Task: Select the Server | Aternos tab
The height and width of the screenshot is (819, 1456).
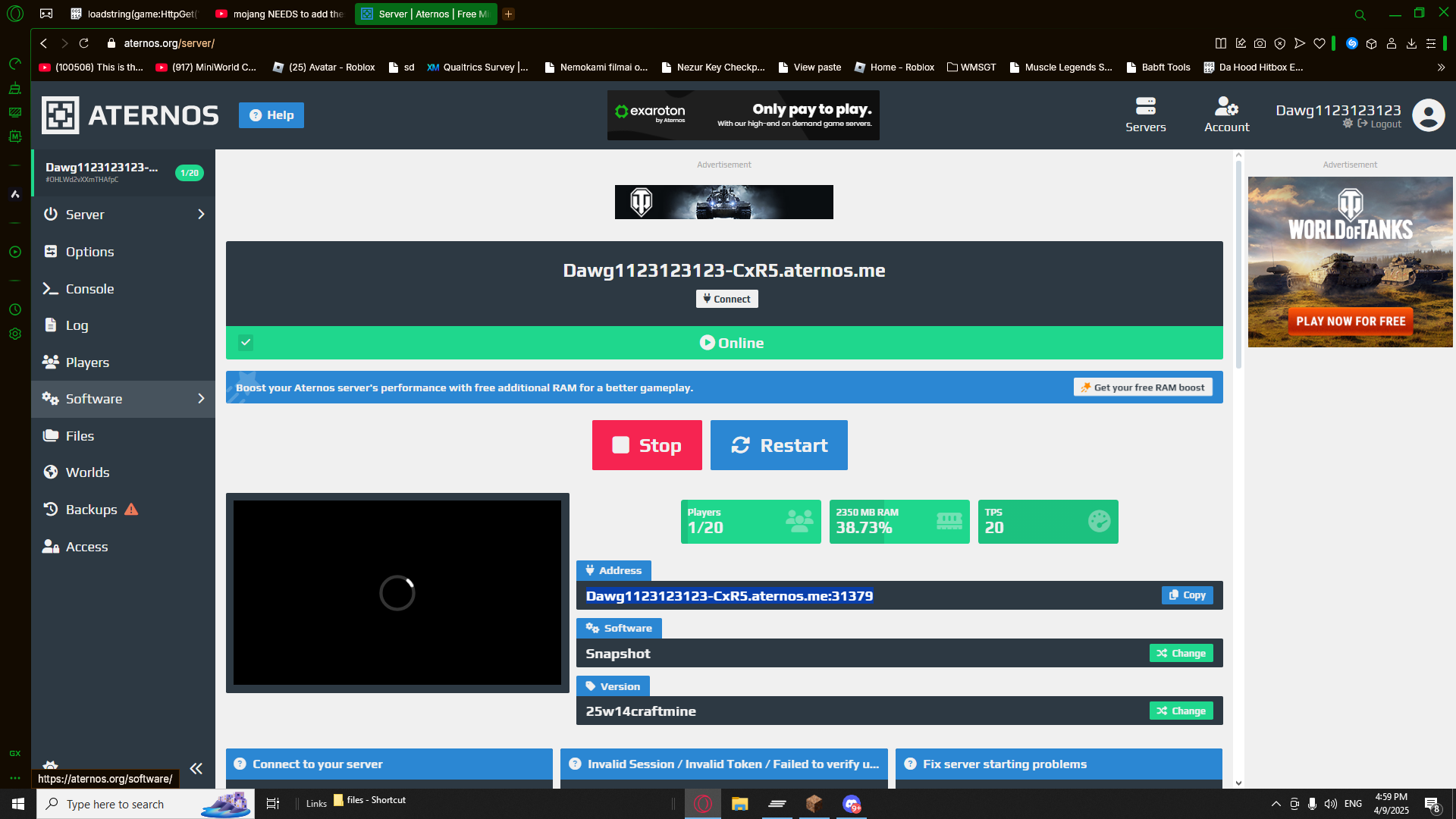Action: 425,14
